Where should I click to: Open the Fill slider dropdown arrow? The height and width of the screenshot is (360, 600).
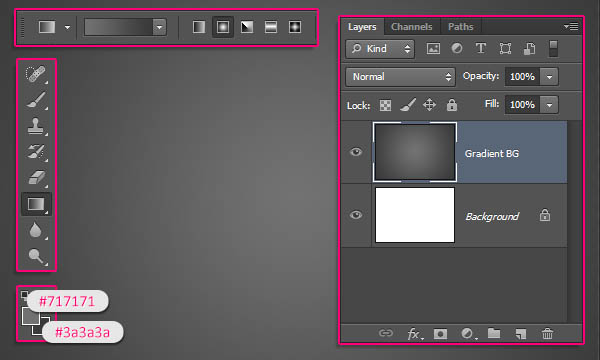point(549,105)
